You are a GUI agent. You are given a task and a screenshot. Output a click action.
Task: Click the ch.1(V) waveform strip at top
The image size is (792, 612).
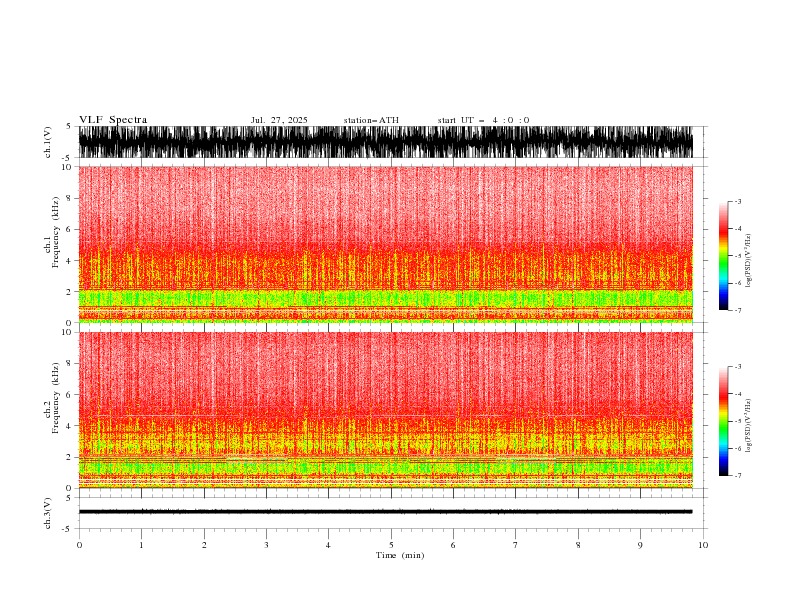coord(385,142)
